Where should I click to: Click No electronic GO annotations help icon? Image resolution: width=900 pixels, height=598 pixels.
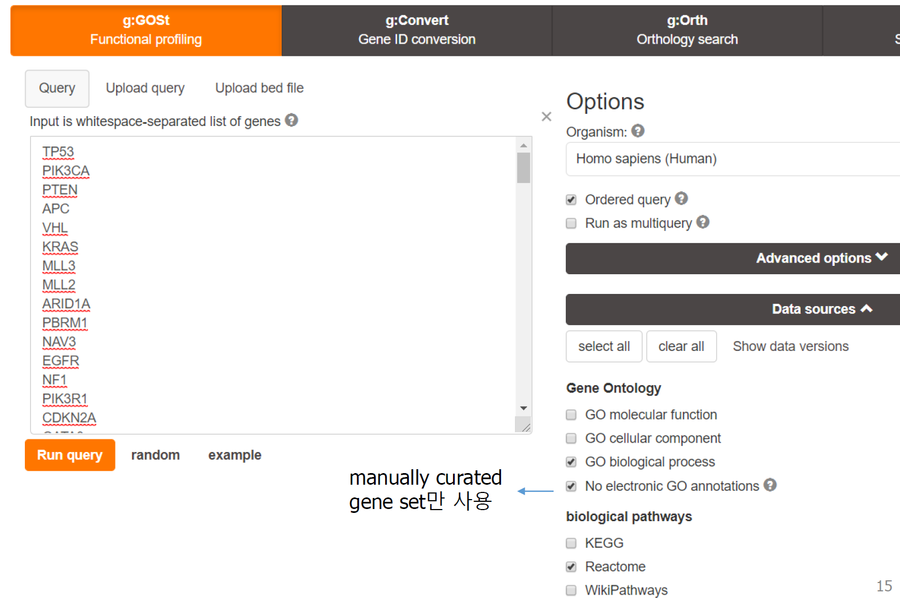(x=766, y=485)
